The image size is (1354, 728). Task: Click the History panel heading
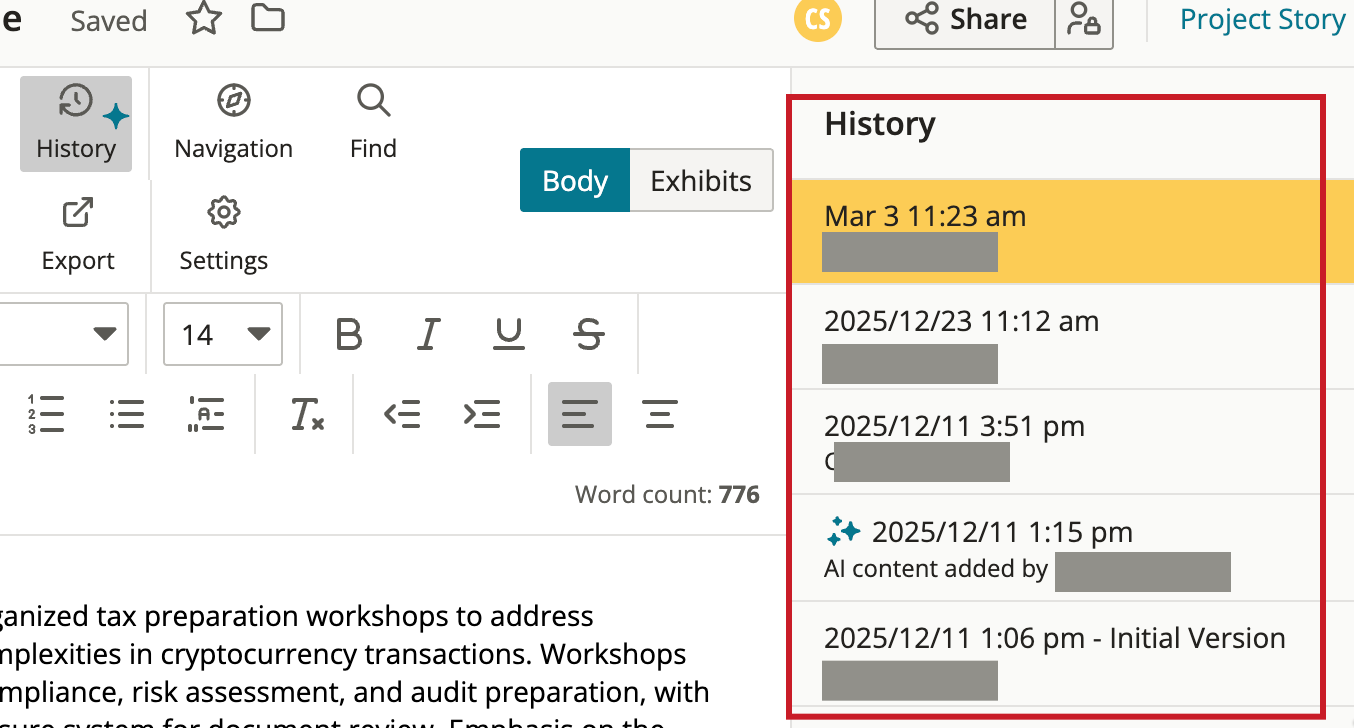tap(880, 124)
